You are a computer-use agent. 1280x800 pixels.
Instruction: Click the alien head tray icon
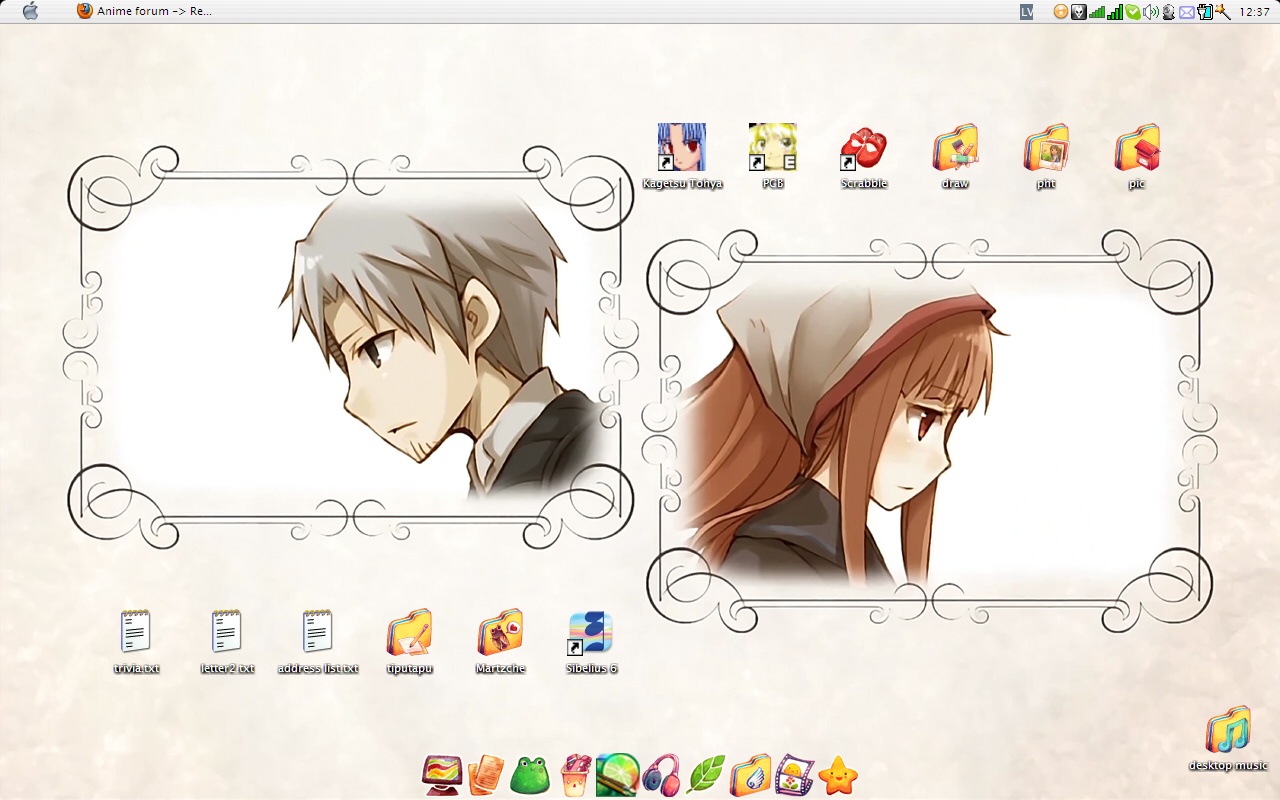tap(1079, 12)
